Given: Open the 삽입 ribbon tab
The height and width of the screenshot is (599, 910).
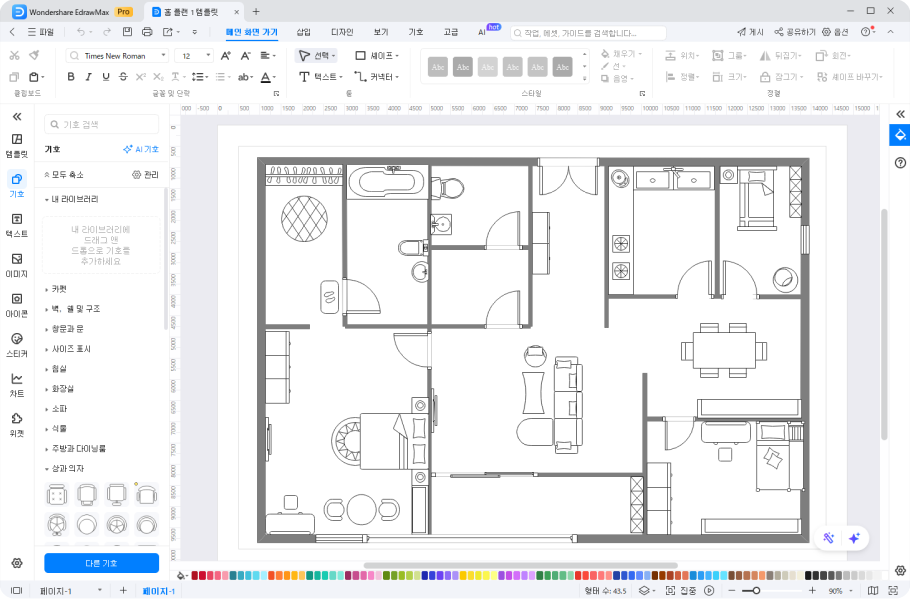Looking at the screenshot, I should pyautogui.click(x=303, y=31).
